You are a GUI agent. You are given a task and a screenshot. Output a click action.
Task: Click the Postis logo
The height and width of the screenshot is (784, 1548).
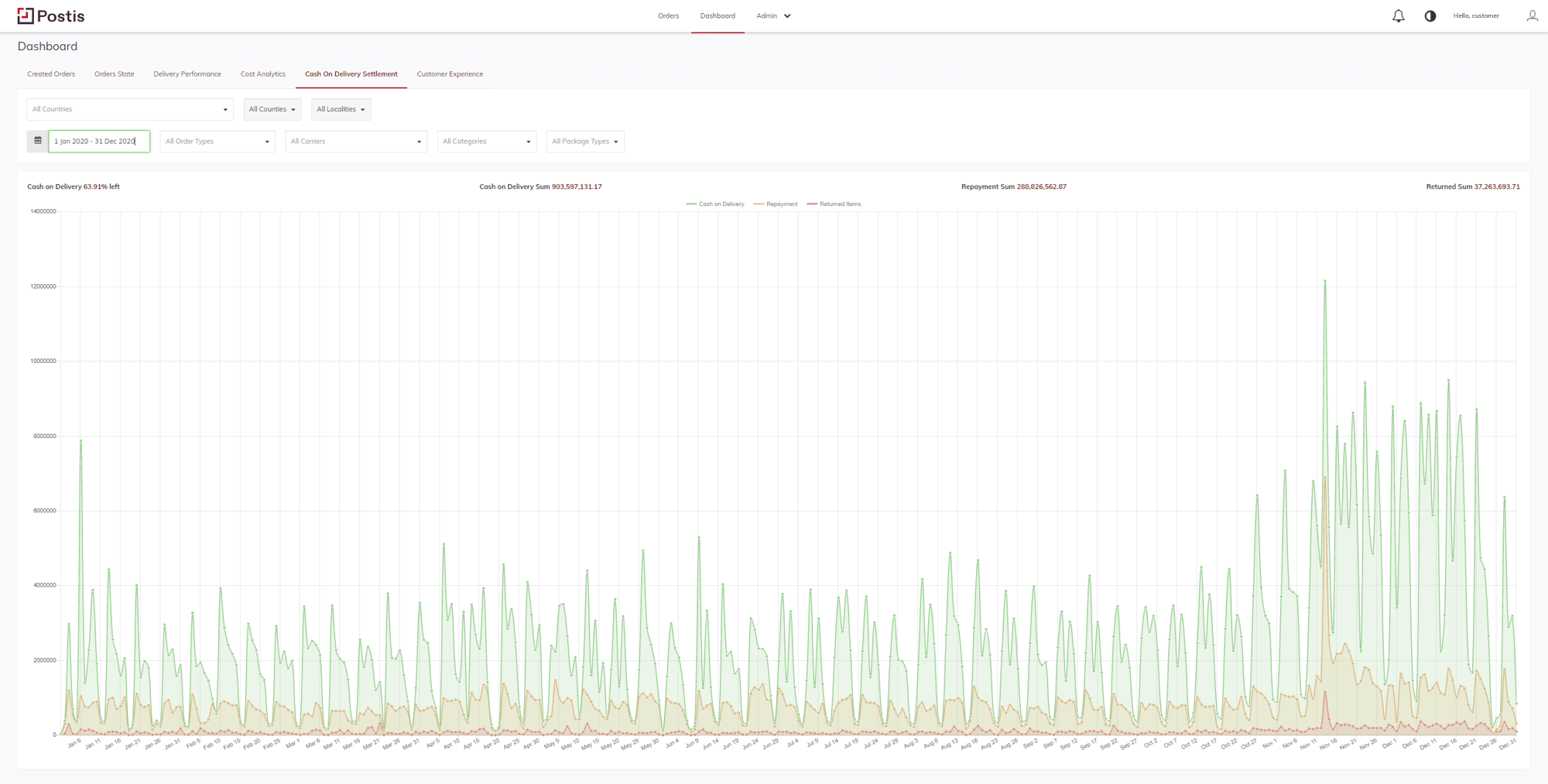(51, 15)
